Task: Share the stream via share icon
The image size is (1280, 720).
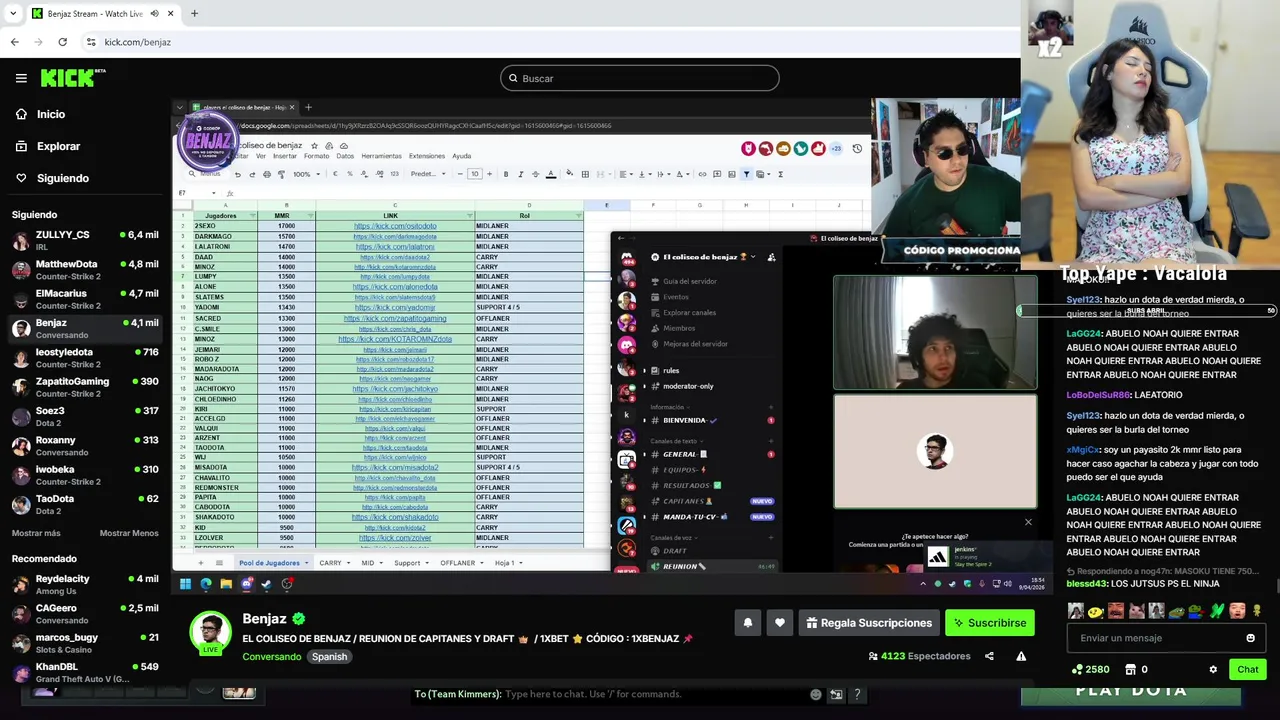Action: tap(989, 656)
